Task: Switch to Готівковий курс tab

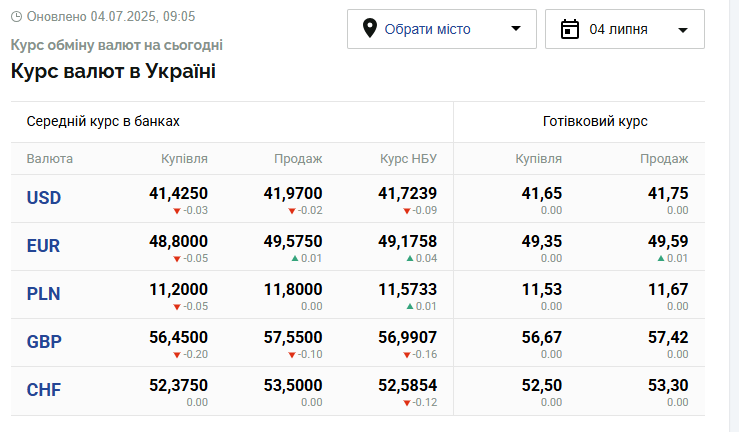Action: [x=595, y=121]
